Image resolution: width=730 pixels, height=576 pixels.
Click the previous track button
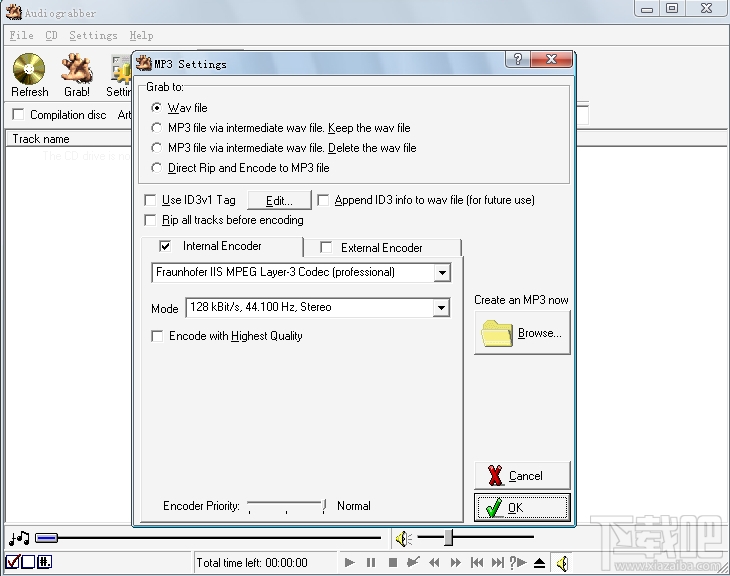click(x=477, y=562)
